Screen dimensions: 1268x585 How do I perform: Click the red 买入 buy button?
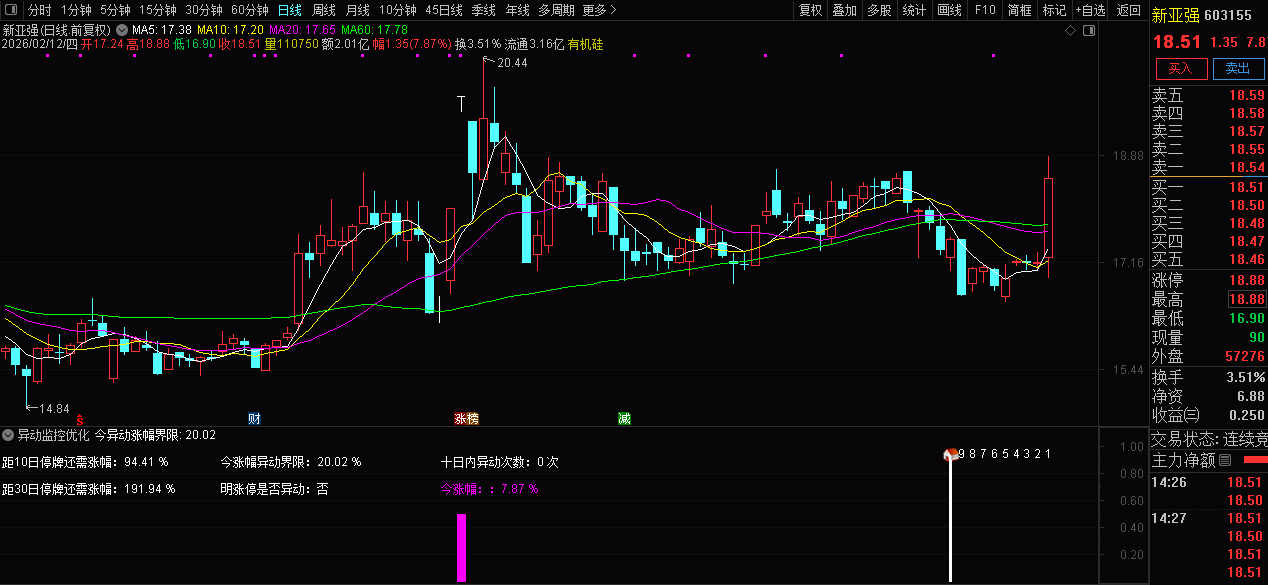coord(1181,68)
